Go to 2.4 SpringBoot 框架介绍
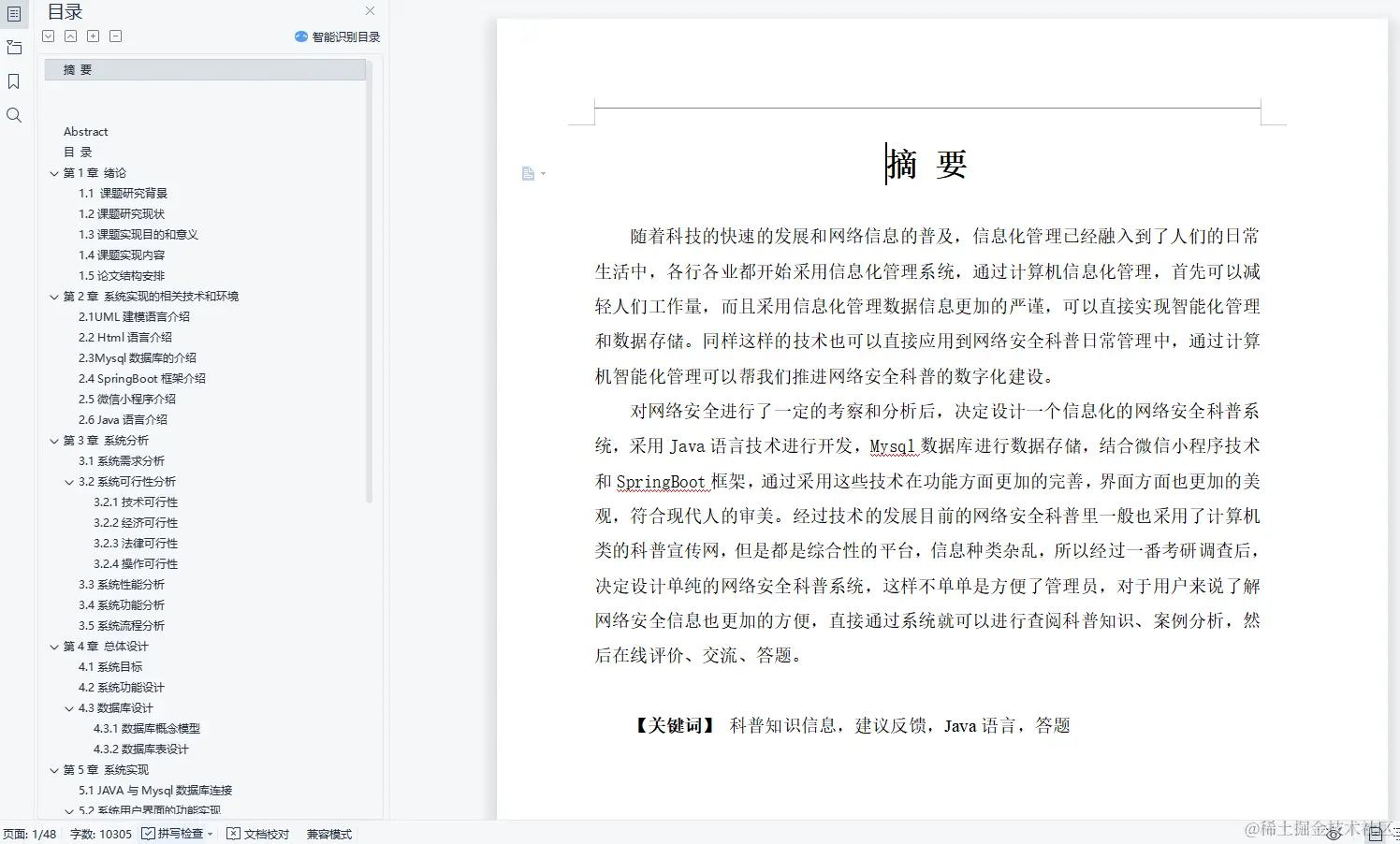The width and height of the screenshot is (1400, 844). [x=142, y=379]
